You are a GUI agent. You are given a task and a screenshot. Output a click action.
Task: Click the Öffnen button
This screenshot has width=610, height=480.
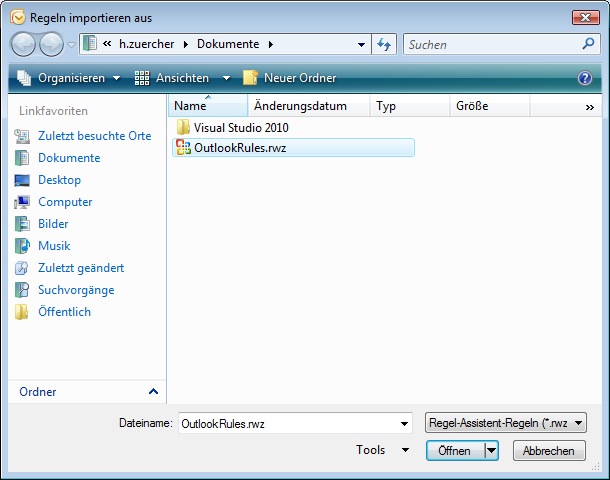point(455,450)
